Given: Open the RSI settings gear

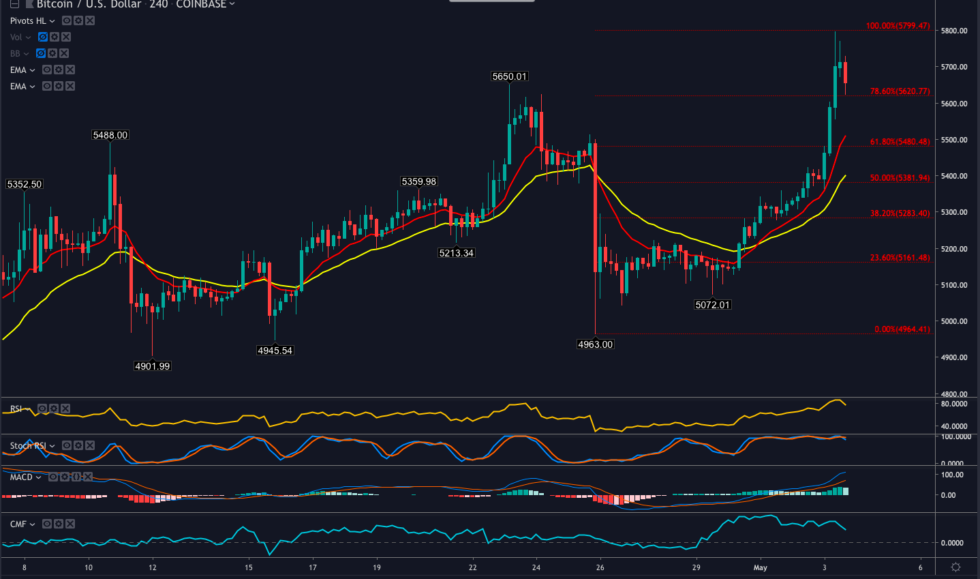Looking at the screenshot, I should click(x=54, y=409).
